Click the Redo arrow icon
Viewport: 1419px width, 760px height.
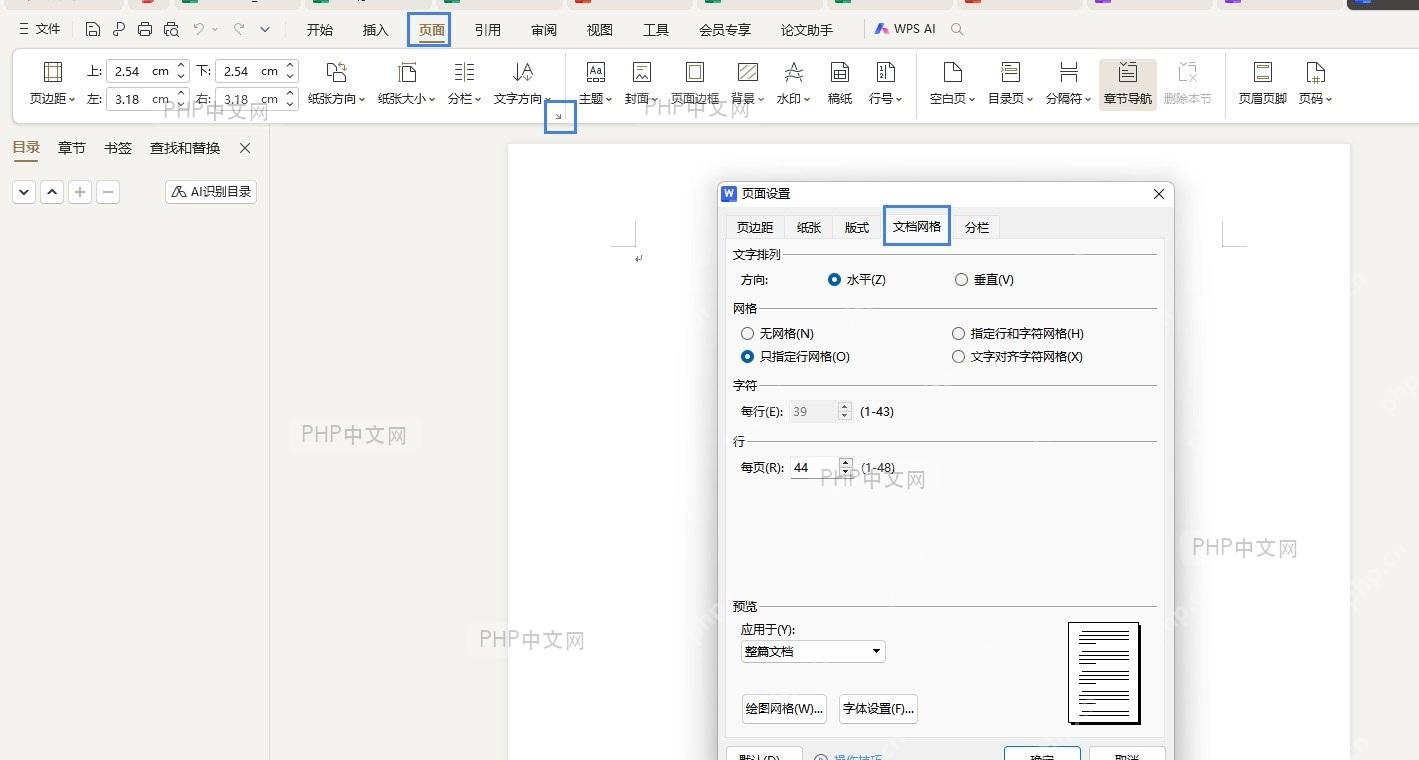pyautogui.click(x=239, y=30)
